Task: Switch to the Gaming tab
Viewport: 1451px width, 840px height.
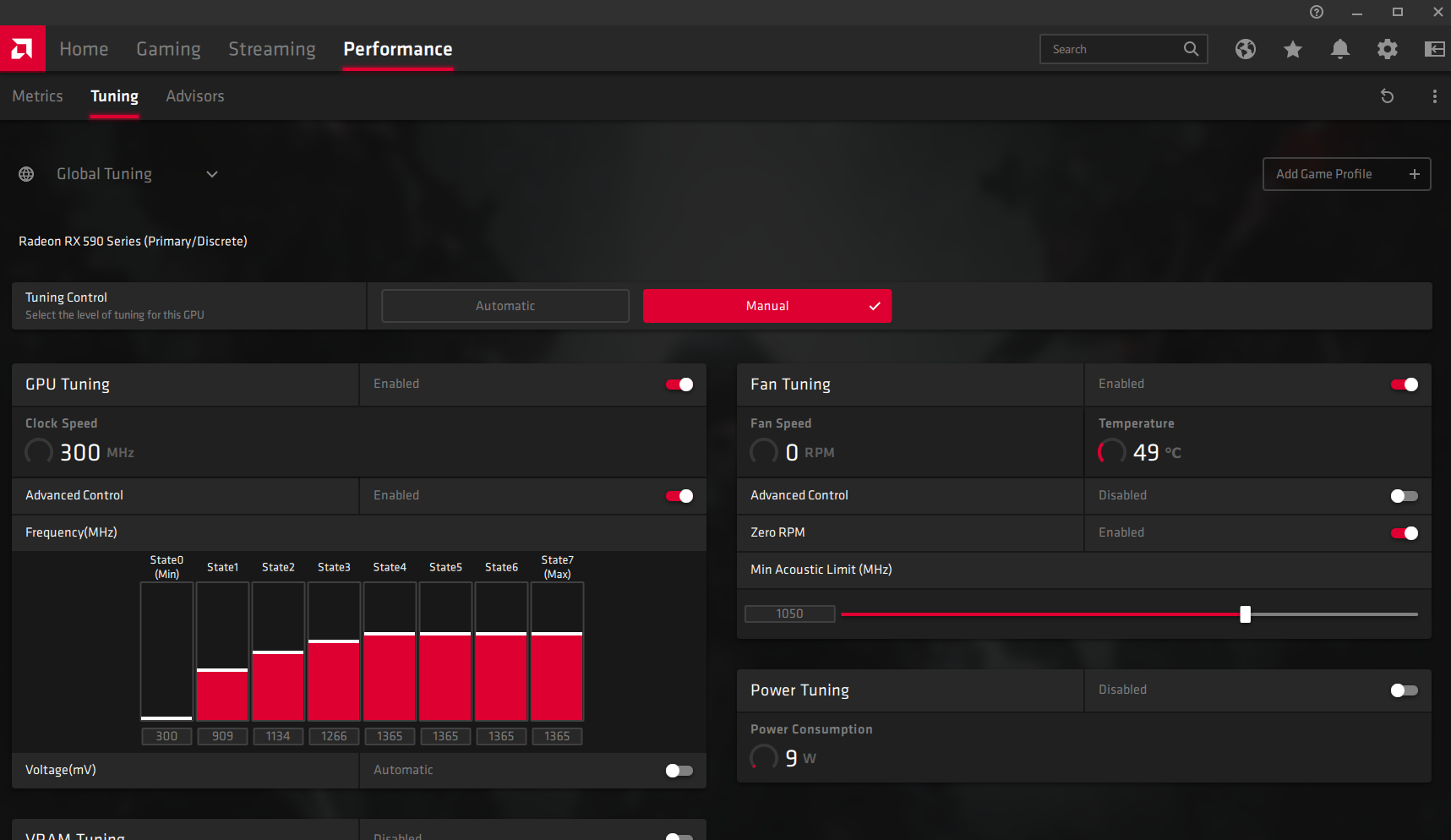Action: point(169,49)
